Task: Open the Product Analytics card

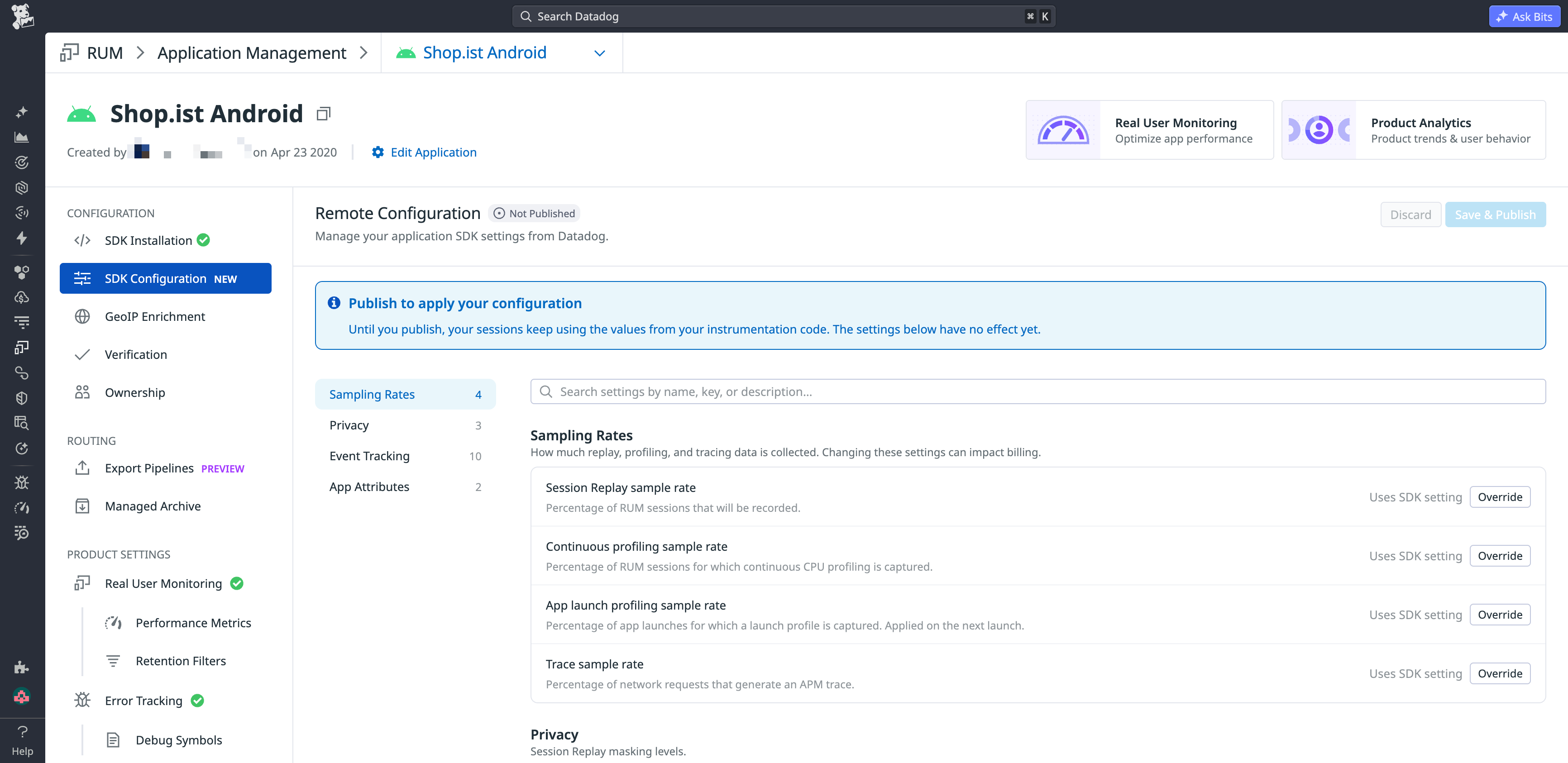Action: [1413, 129]
